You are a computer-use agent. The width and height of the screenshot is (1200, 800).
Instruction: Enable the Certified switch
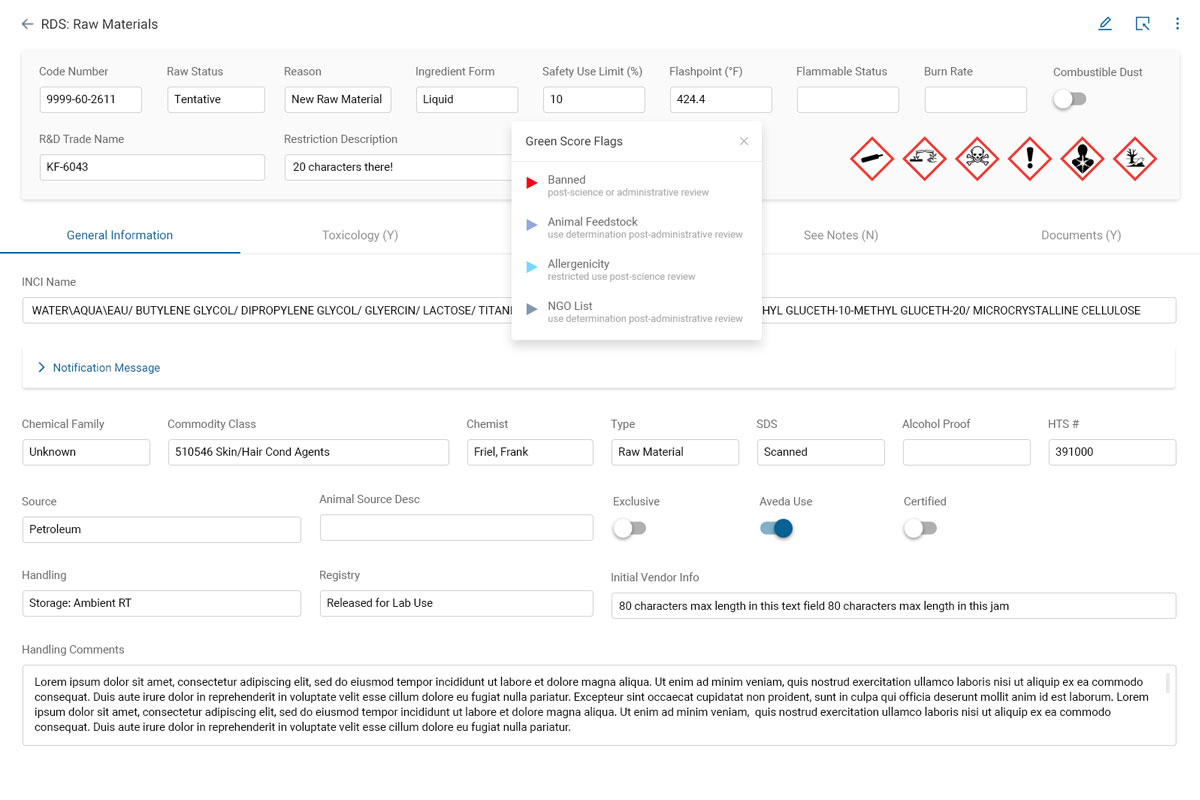(x=921, y=529)
